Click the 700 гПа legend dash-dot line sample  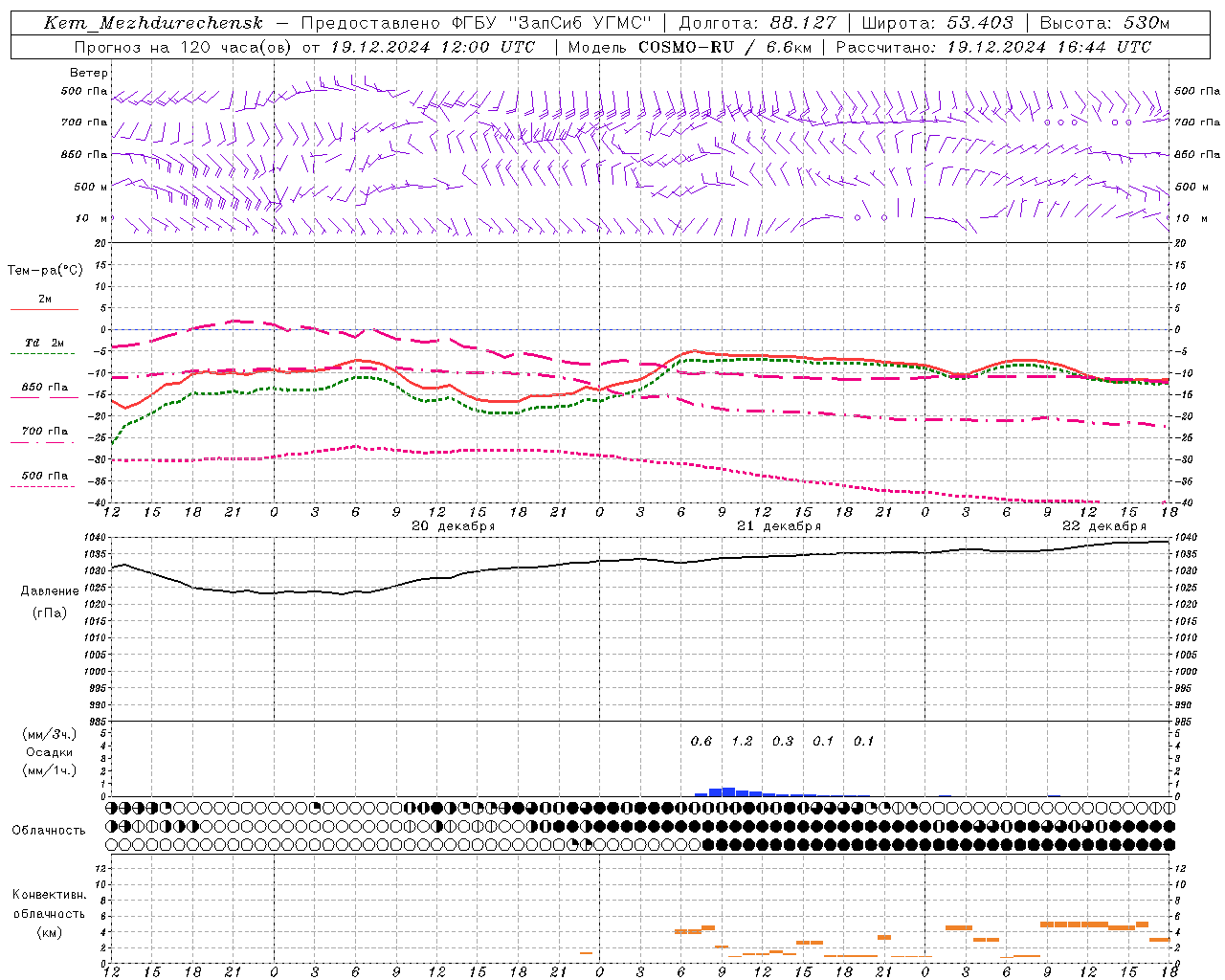coord(43,442)
